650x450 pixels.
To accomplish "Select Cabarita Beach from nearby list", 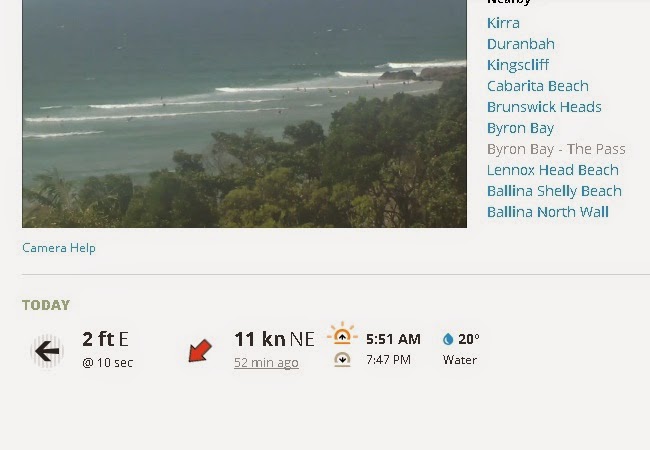I will (x=538, y=86).
